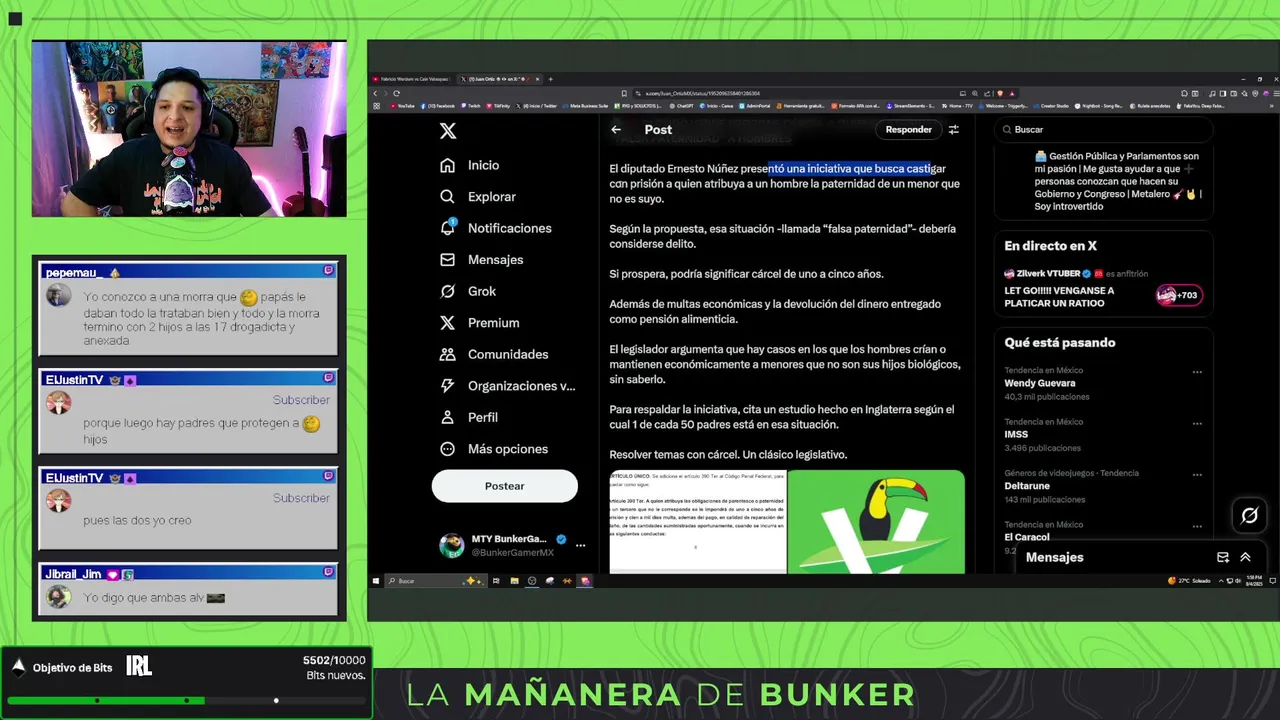Click the X logo in the sidebar
Viewport: 1280px width, 720px height.
click(x=448, y=131)
